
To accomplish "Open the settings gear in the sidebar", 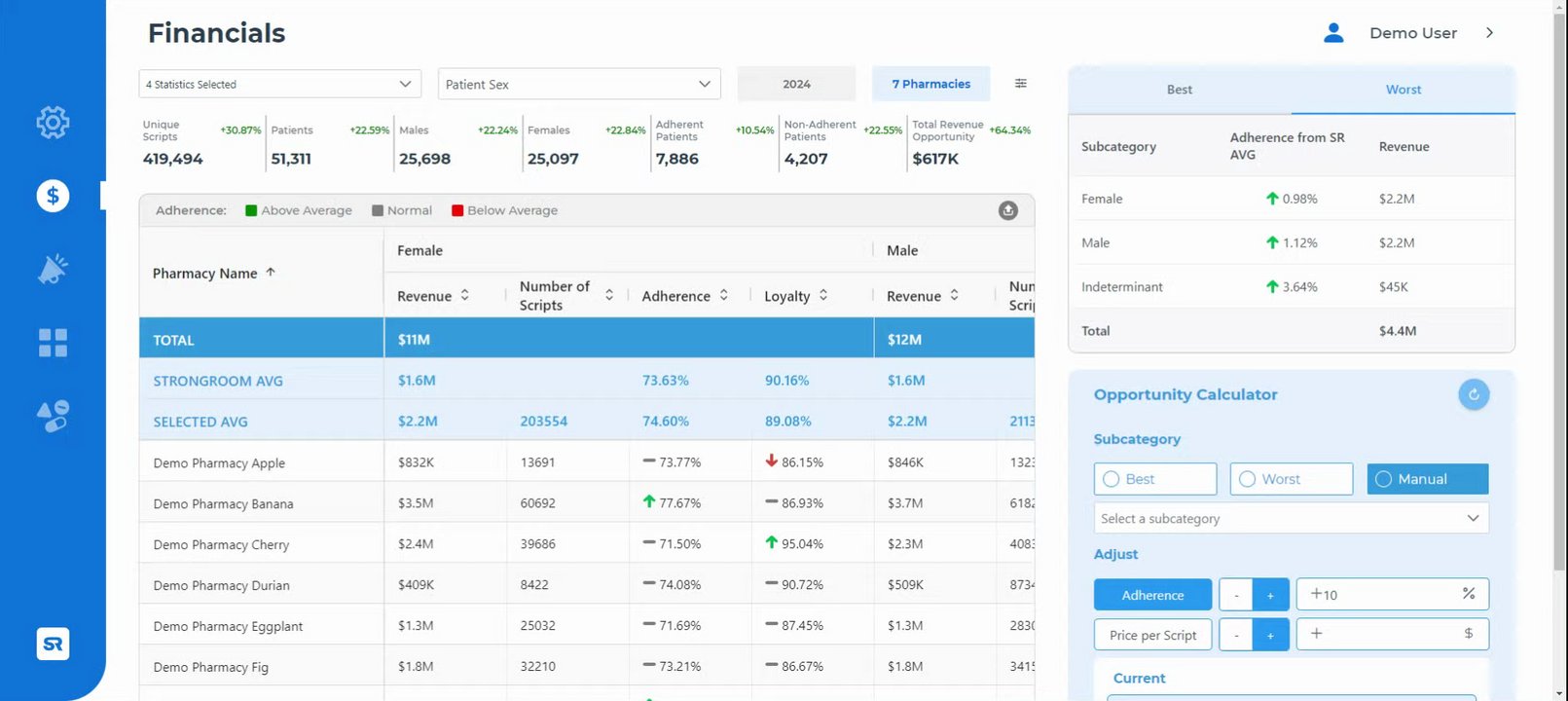I will point(53,122).
